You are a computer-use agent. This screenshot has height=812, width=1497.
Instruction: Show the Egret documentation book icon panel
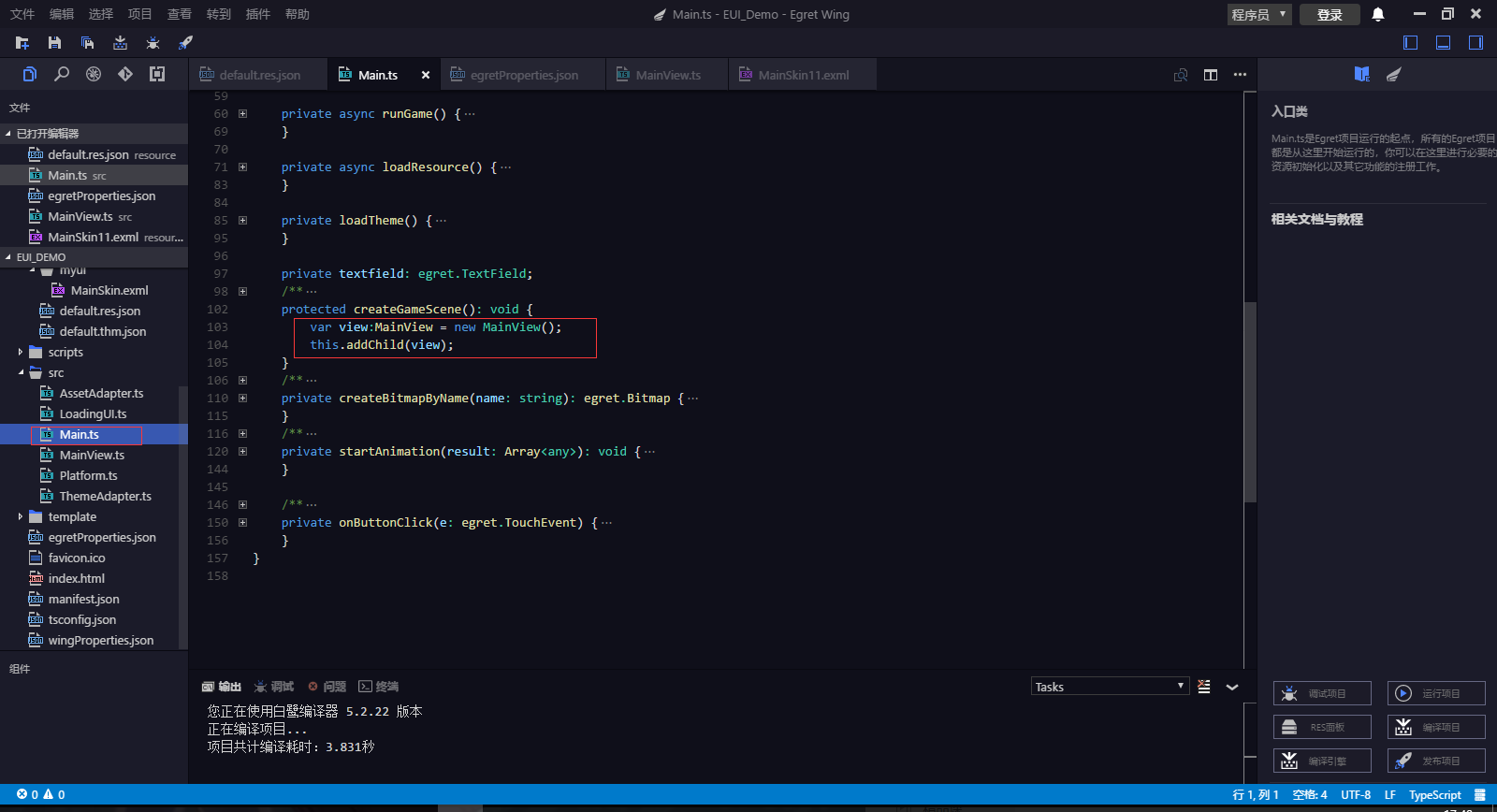pyautogui.click(x=1362, y=75)
